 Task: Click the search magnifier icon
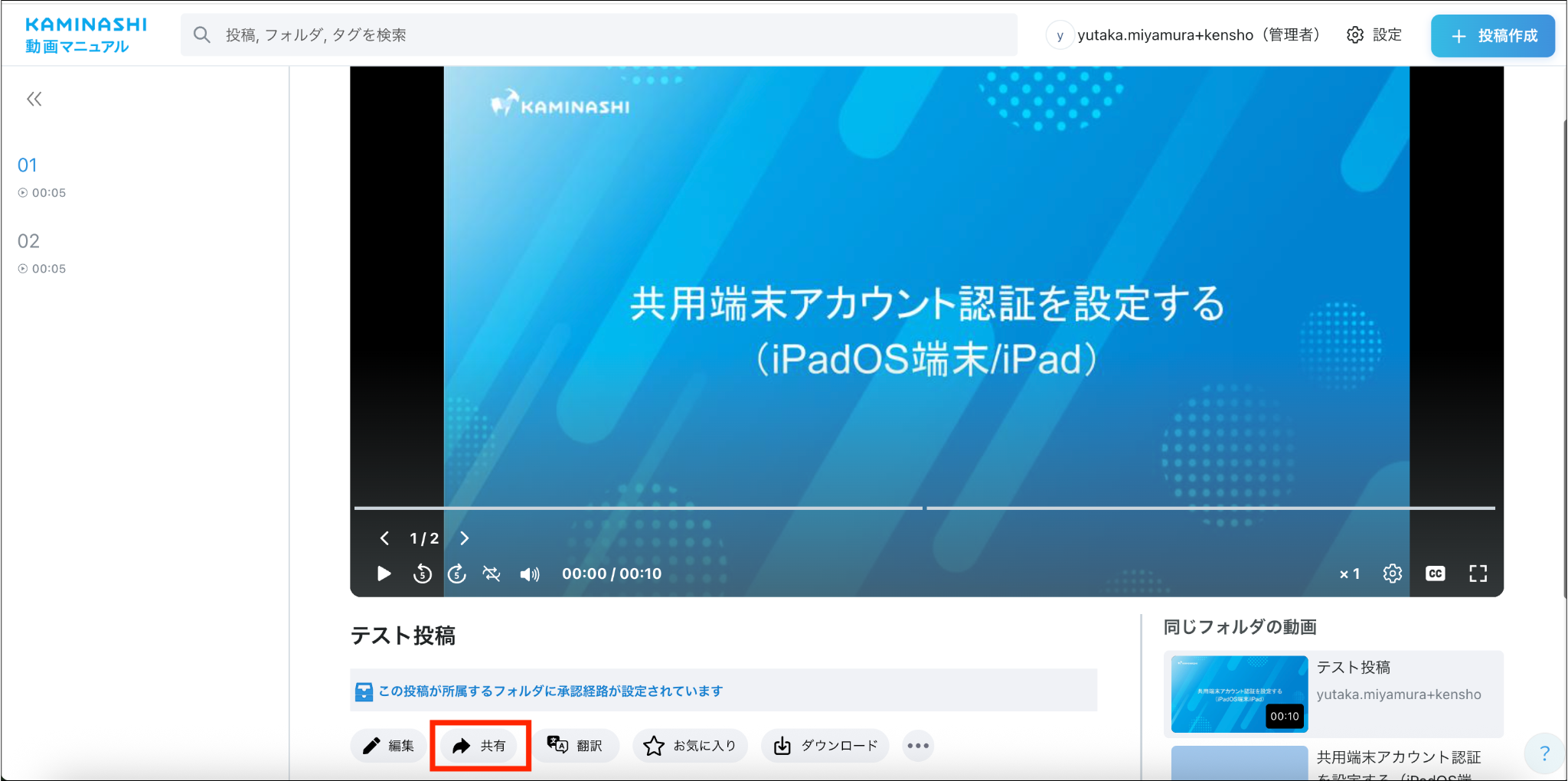201,34
